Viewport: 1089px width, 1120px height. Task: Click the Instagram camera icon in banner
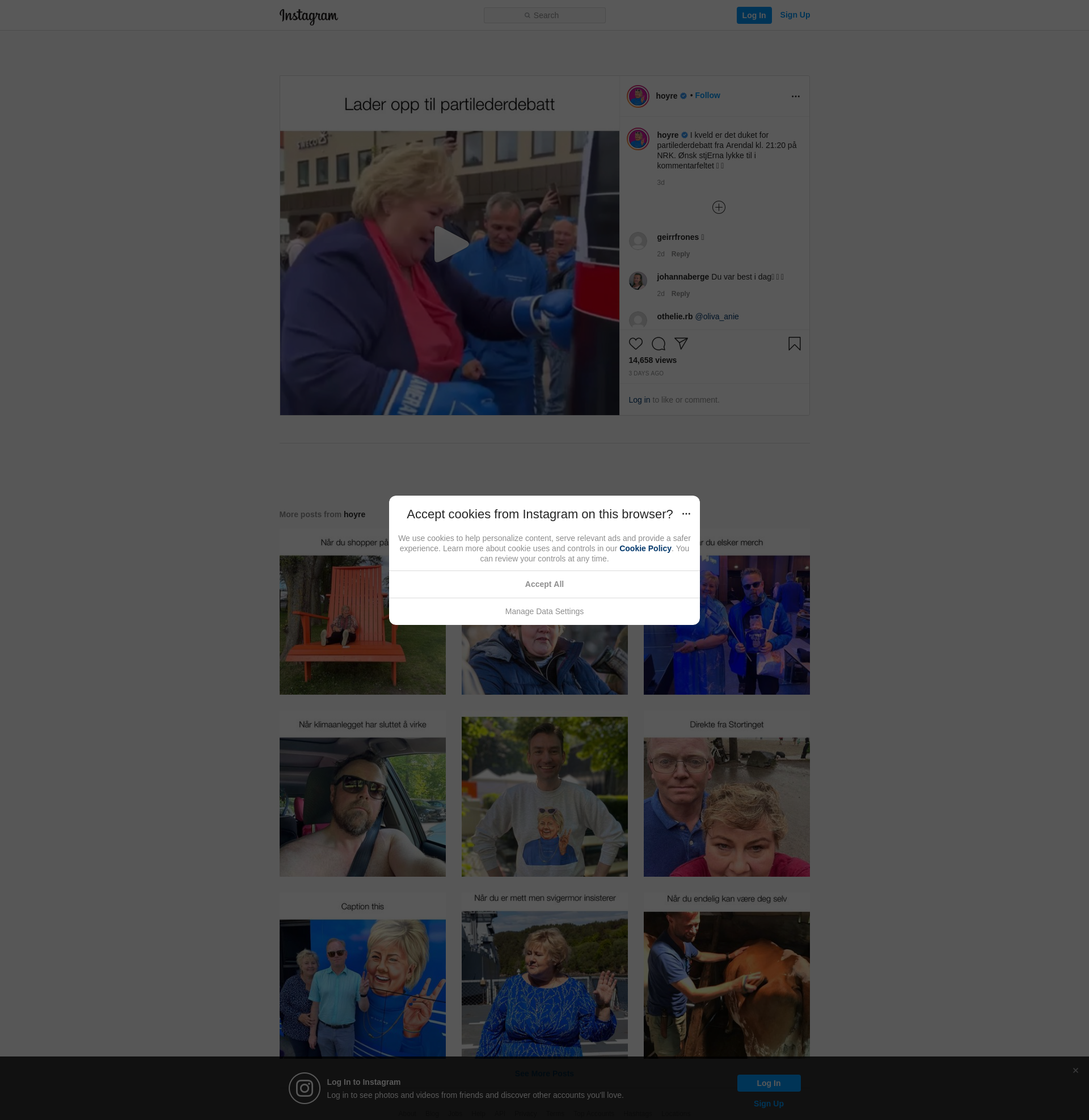pos(304,1089)
